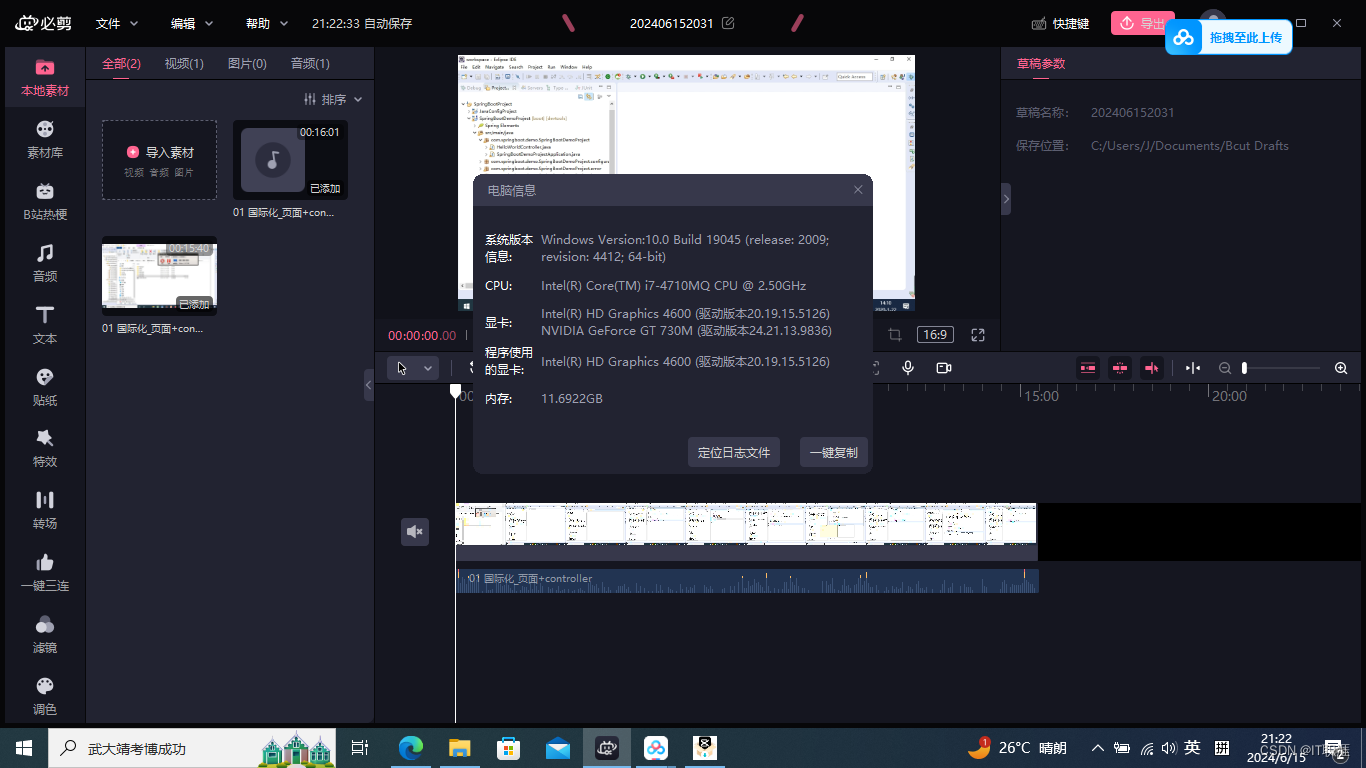Open the B站热梗 memes panel
1366x768 pixels.
(x=45, y=201)
